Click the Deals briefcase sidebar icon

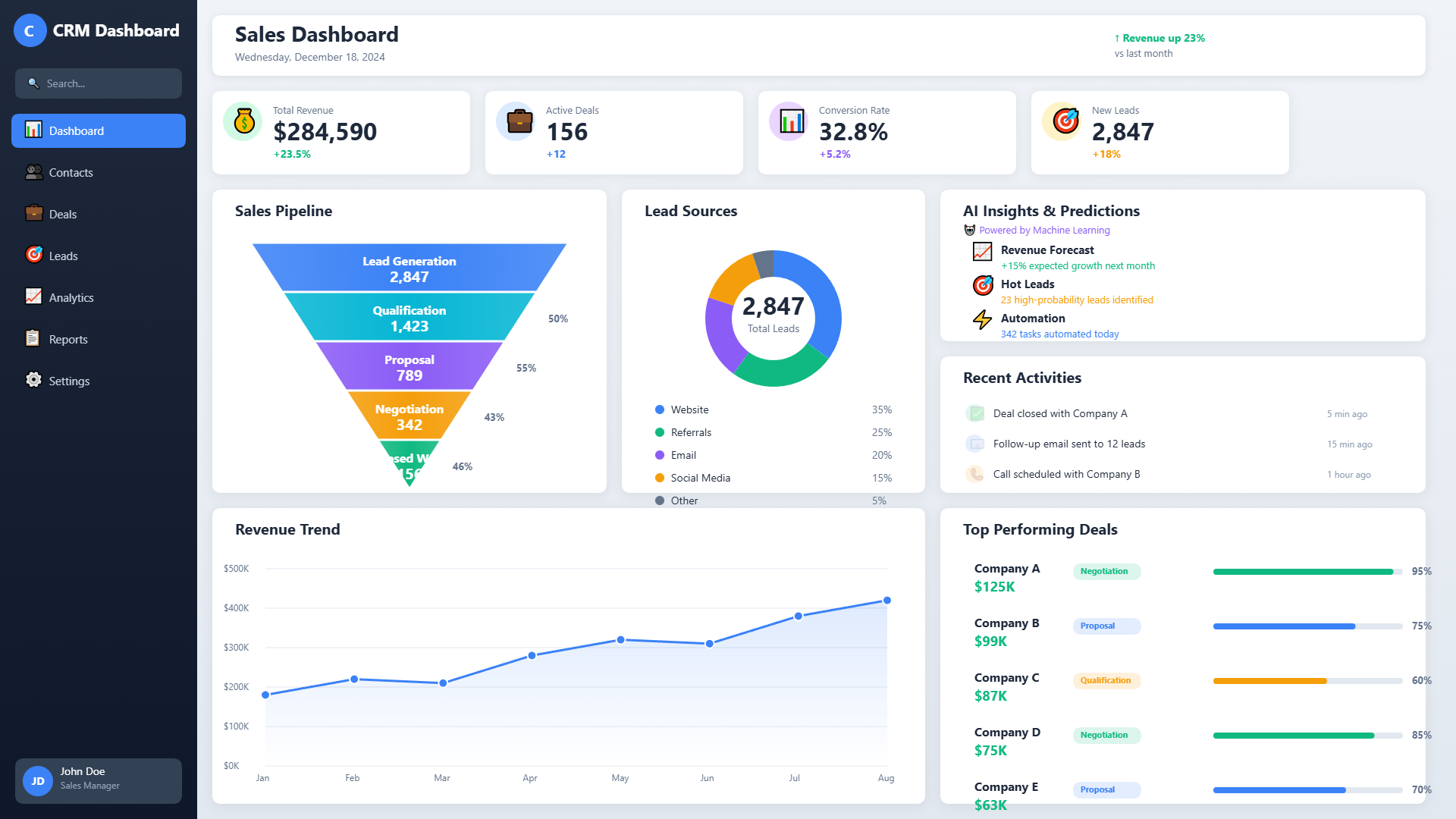pos(33,213)
